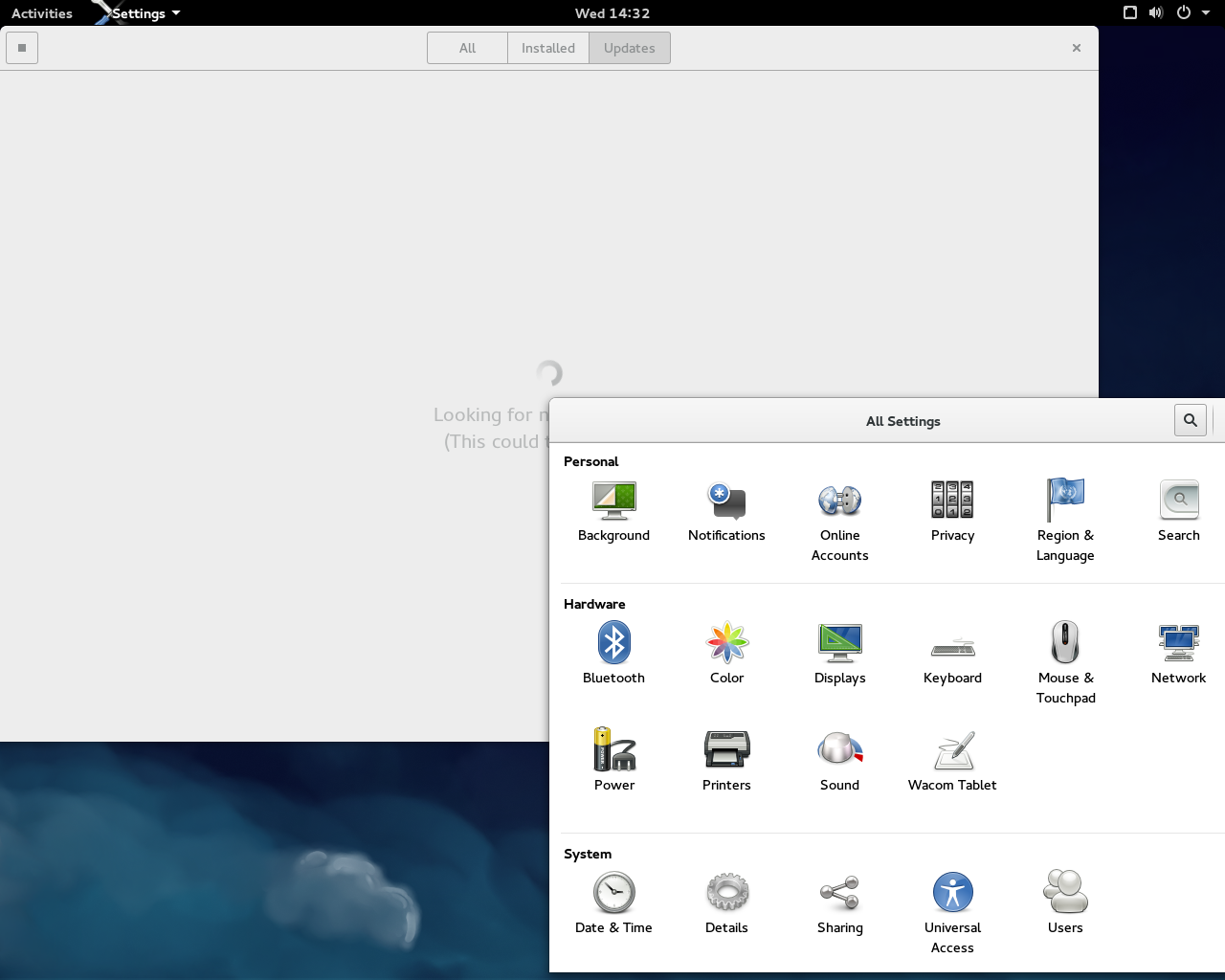Open Bluetooth settings

tap(613, 654)
